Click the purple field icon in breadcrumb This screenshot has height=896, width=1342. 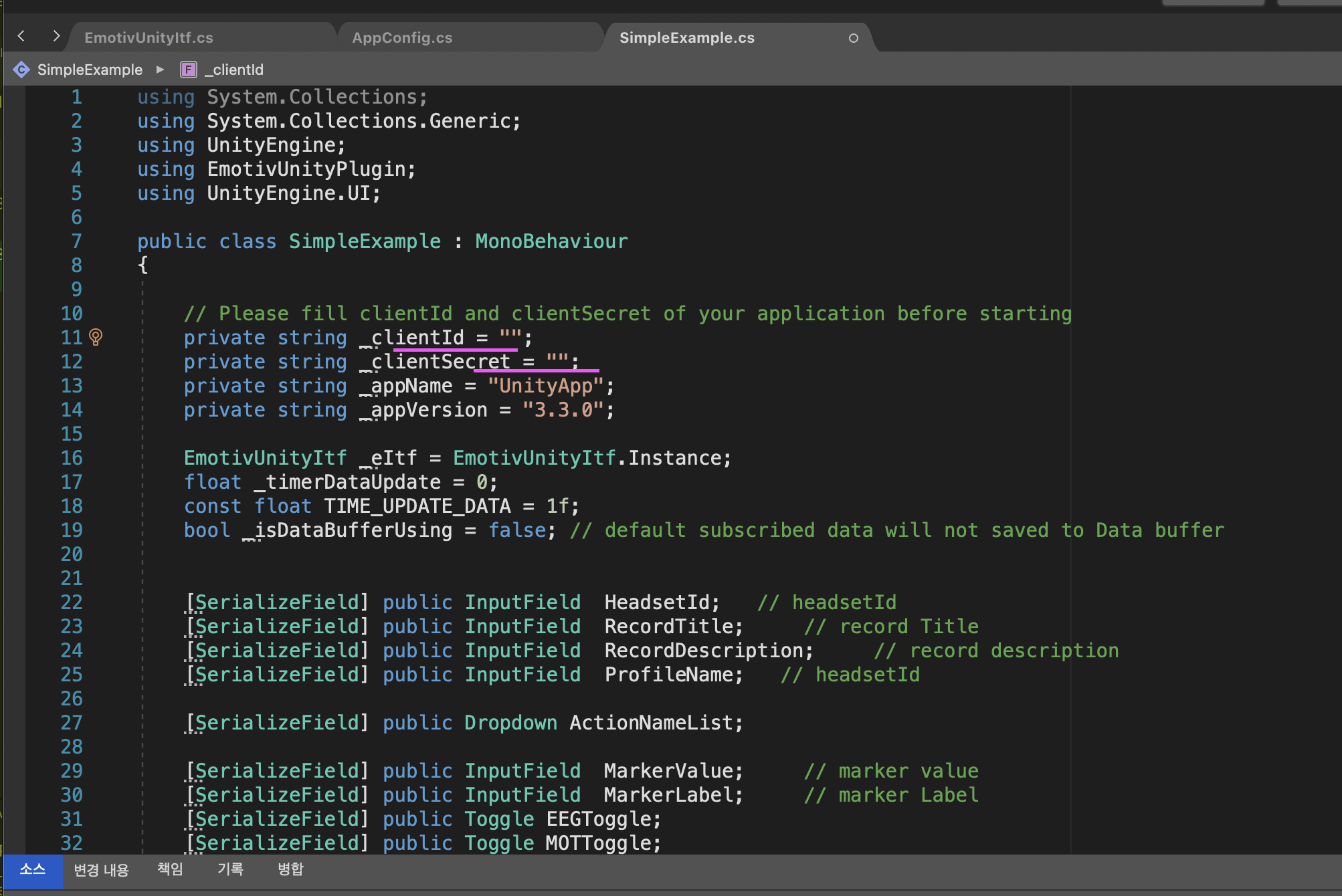tap(189, 70)
